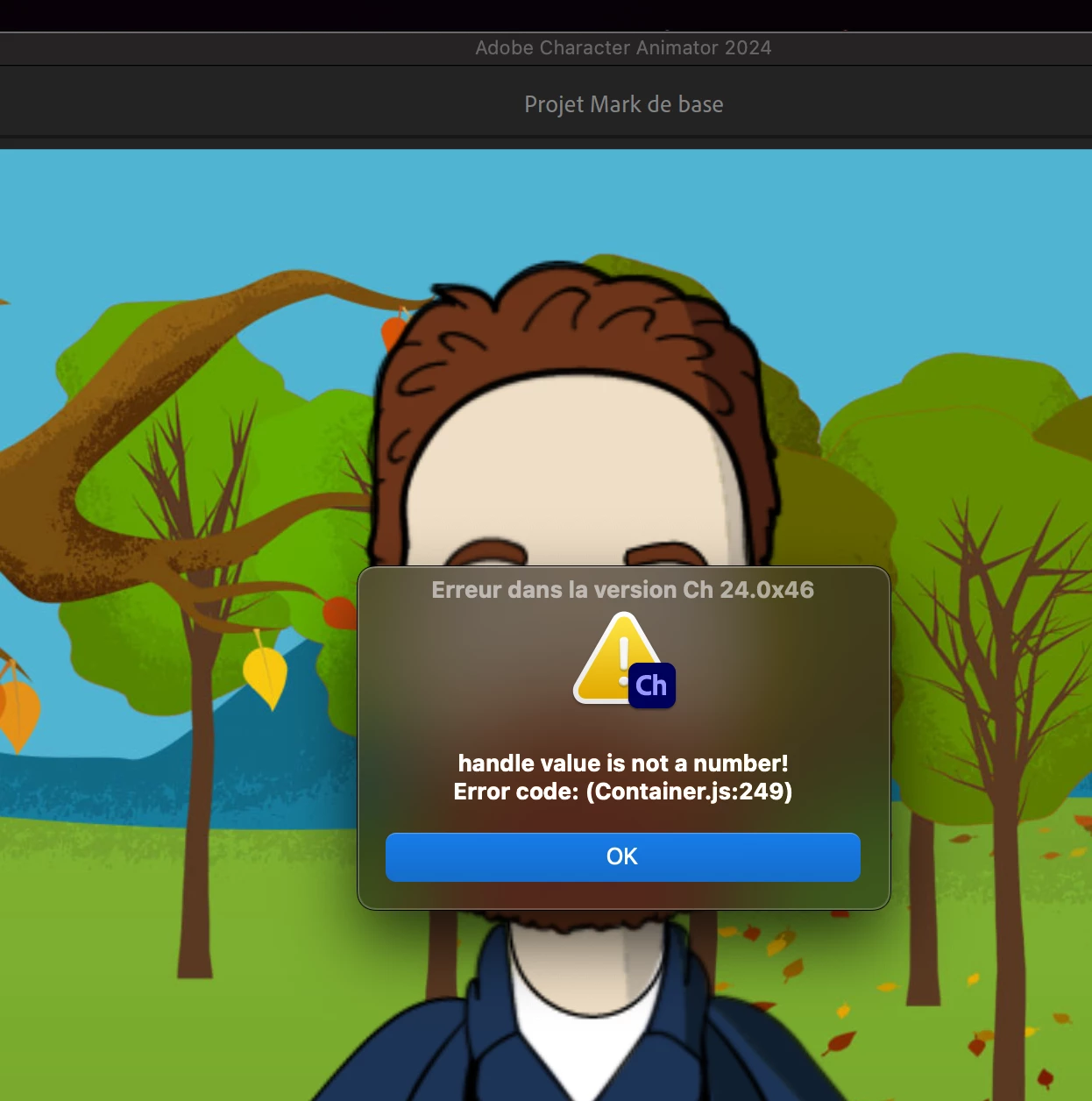Click the 'Error code: (Container.js:249)' text
1092x1101 pixels.
click(x=623, y=792)
